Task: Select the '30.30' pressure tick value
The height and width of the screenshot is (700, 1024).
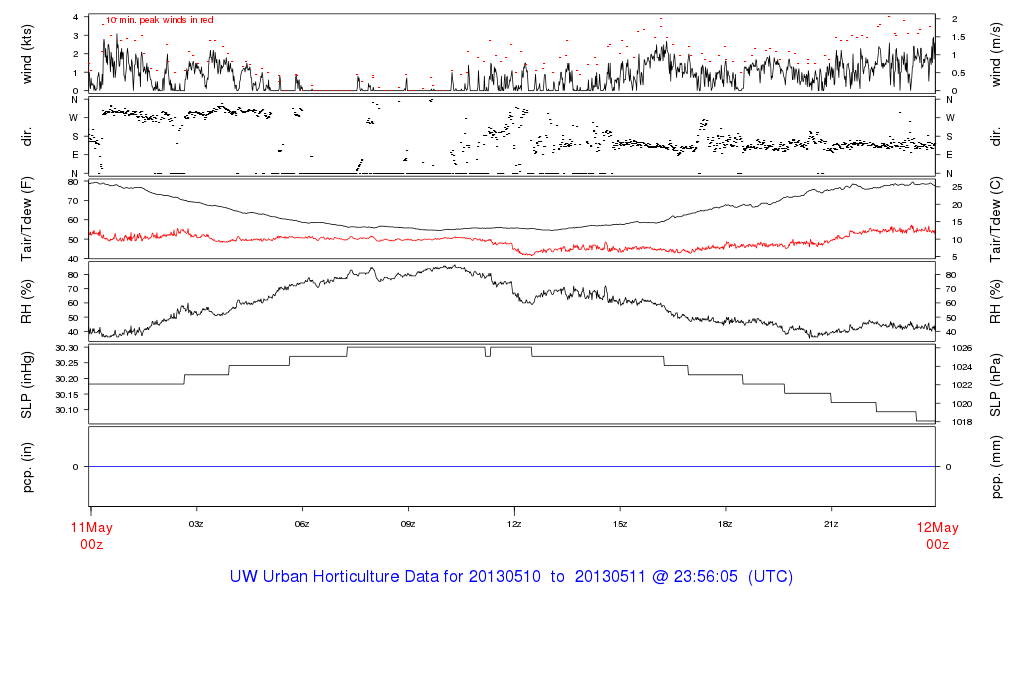Action: pyautogui.click(x=67, y=348)
